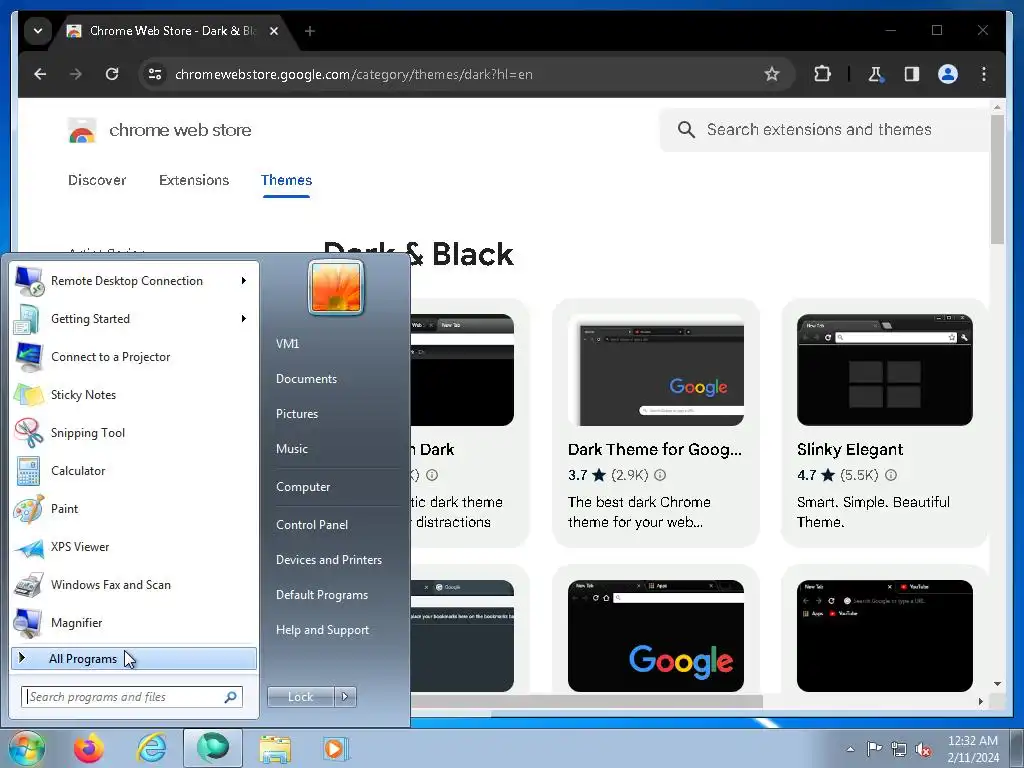Screen dimensions: 1024x768
Task: Go back with Chrome's back arrow
Action: click(x=40, y=74)
